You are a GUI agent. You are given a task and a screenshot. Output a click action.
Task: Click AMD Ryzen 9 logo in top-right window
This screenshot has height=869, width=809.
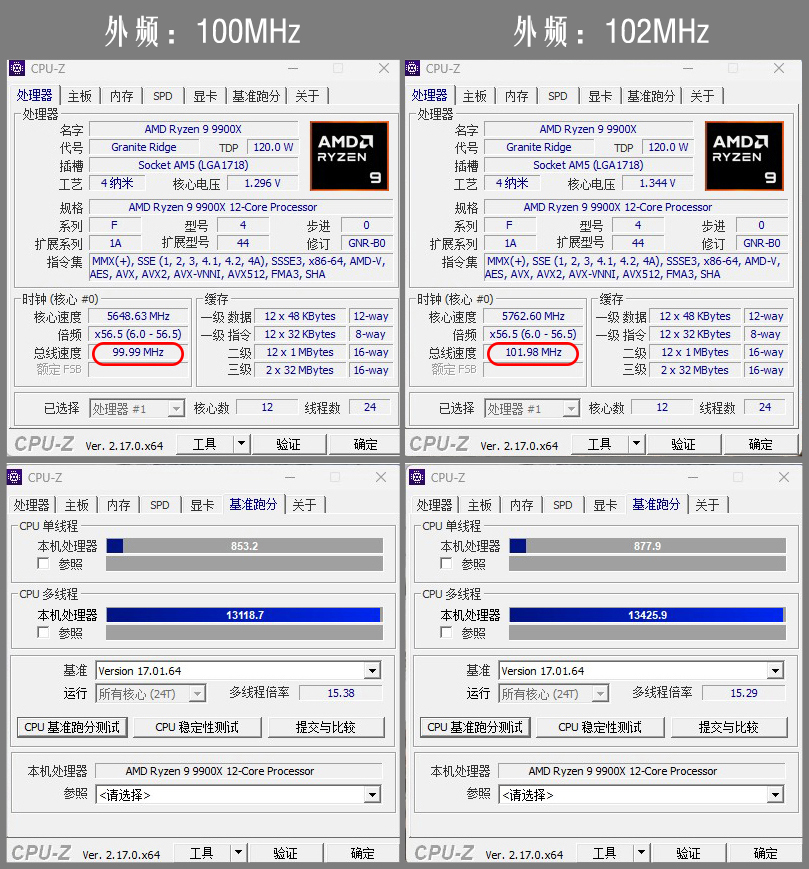point(744,156)
